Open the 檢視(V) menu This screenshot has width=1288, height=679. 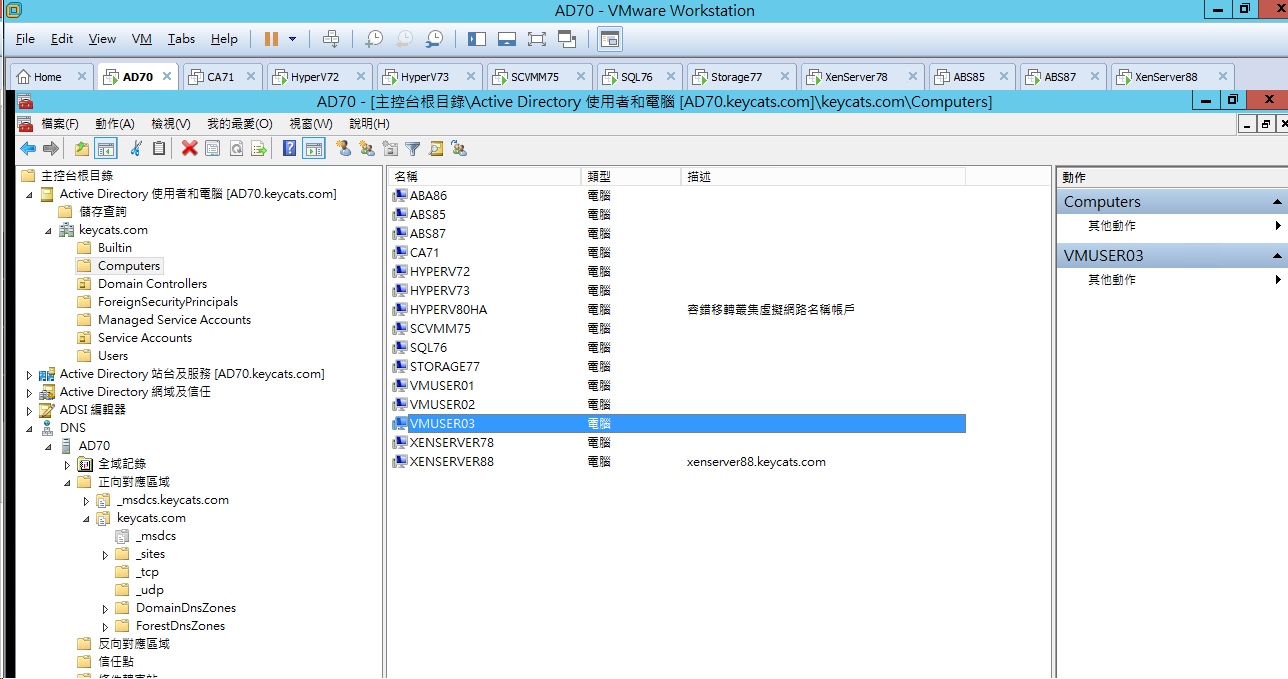pos(171,124)
